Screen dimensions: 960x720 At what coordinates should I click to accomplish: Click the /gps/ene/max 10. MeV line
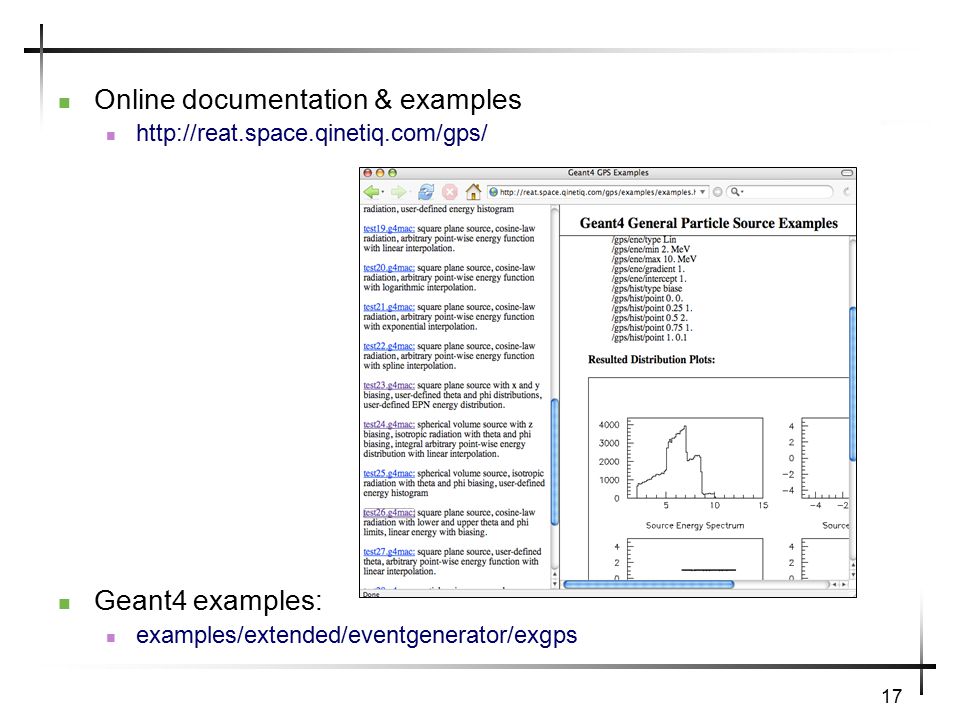(x=653, y=259)
